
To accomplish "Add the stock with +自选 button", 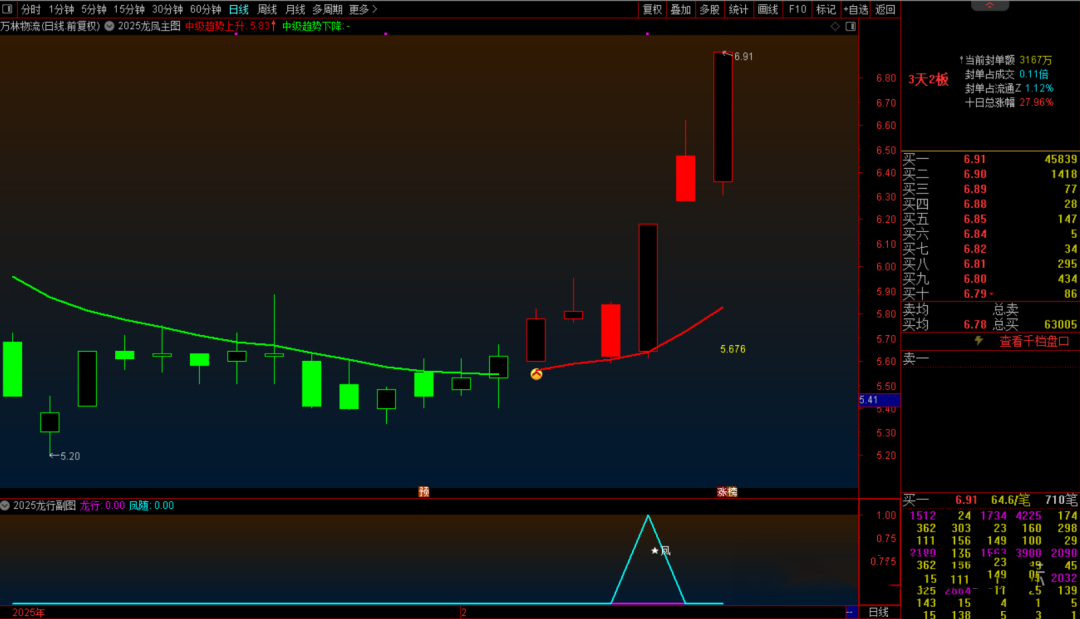I will pyautogui.click(x=856, y=9).
